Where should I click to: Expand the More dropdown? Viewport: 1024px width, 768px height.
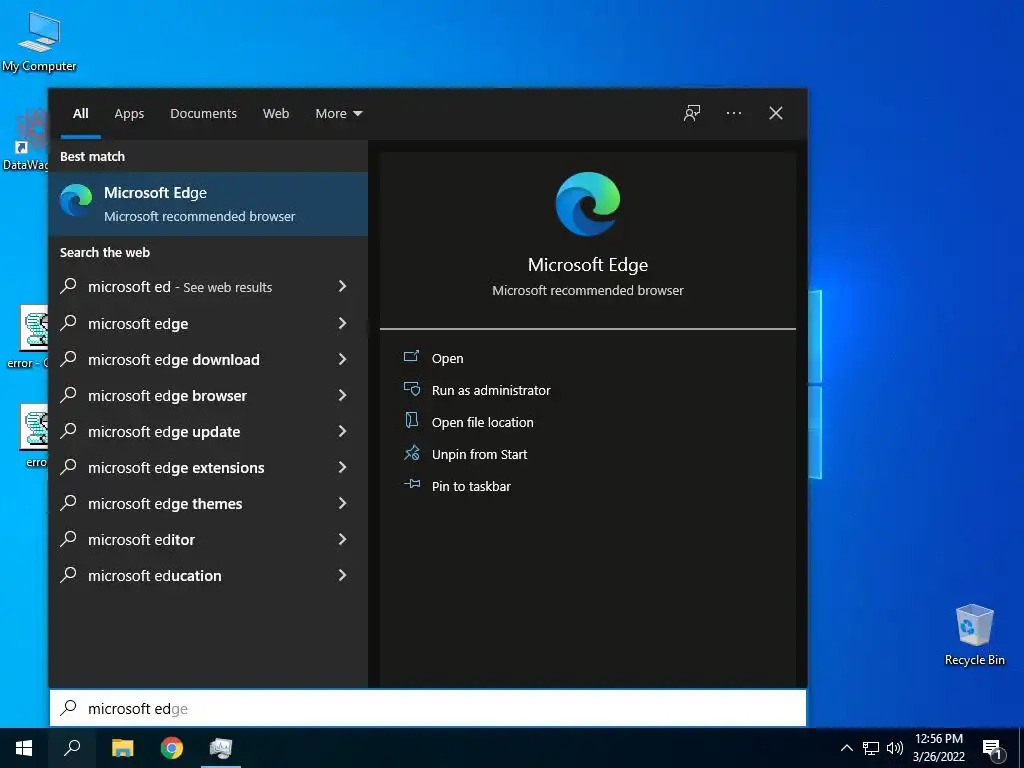(x=338, y=113)
